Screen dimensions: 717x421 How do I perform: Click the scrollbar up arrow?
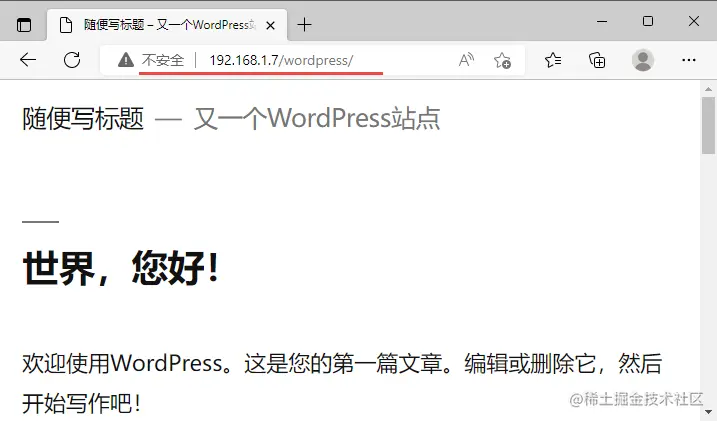pyautogui.click(x=708, y=89)
